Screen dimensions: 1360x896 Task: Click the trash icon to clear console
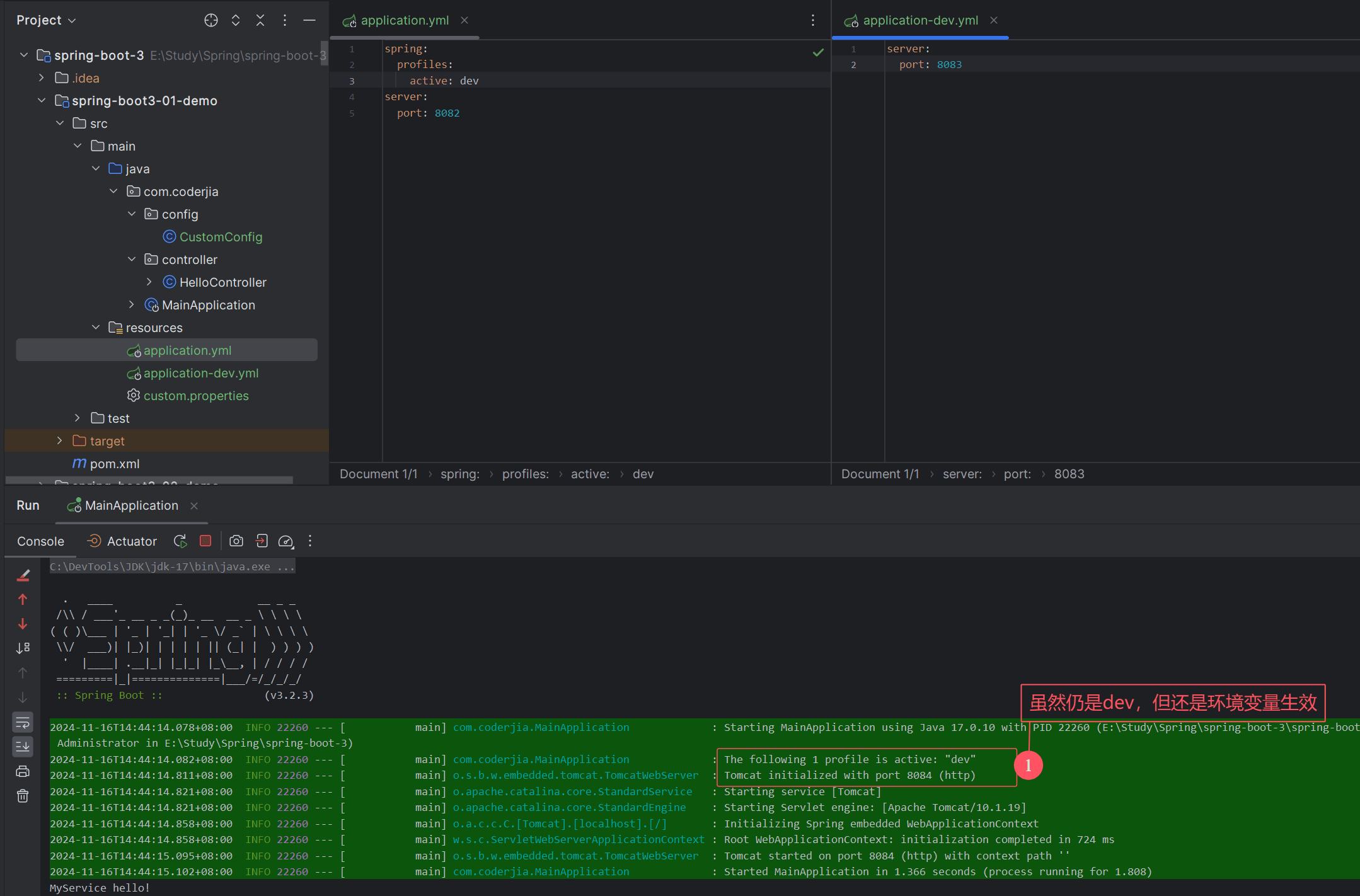click(x=23, y=796)
